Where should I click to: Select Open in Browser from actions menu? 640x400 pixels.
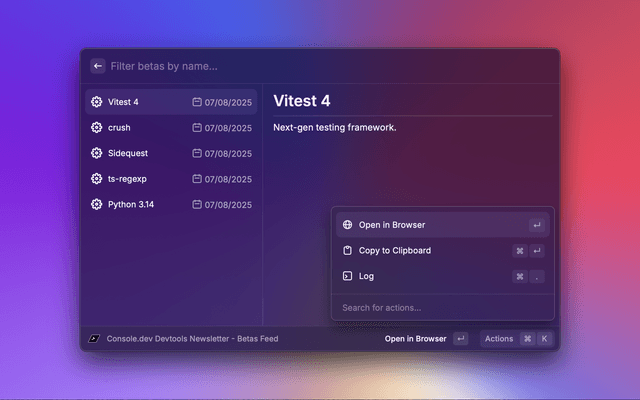(x=392, y=225)
